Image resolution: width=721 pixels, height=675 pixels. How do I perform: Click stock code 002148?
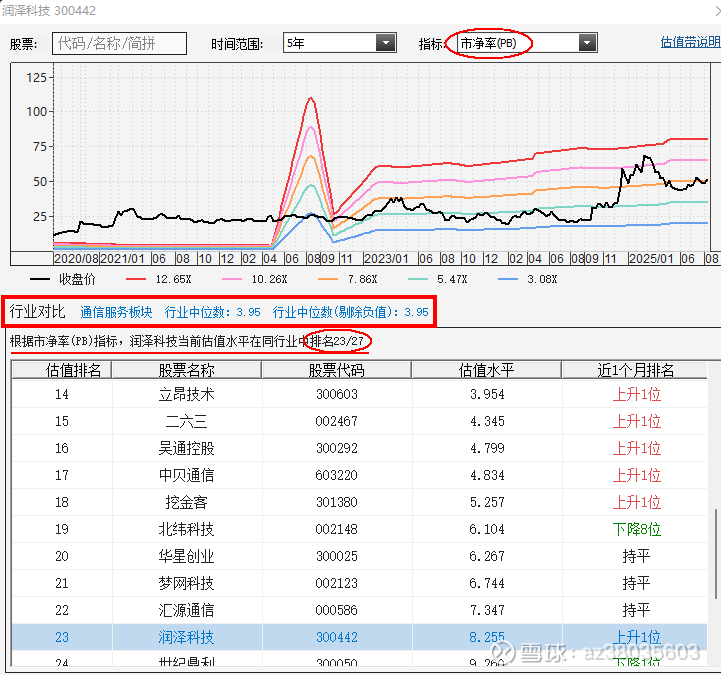[337, 529]
